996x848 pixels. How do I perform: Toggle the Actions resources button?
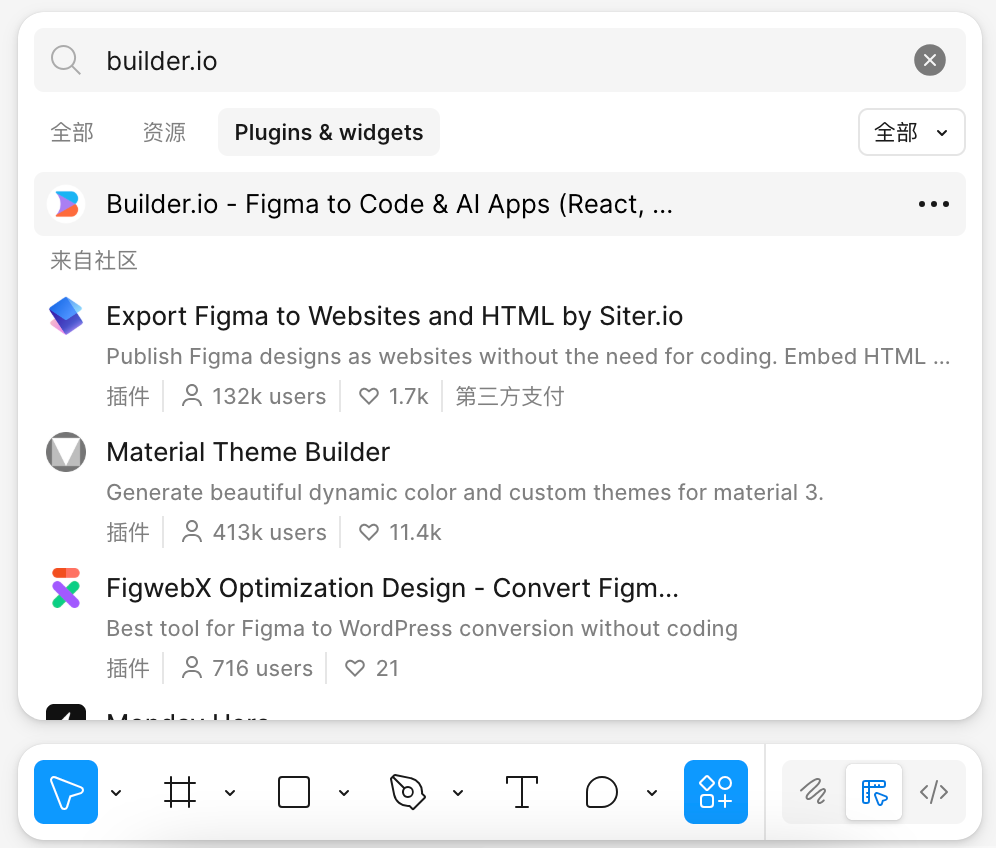(x=716, y=791)
